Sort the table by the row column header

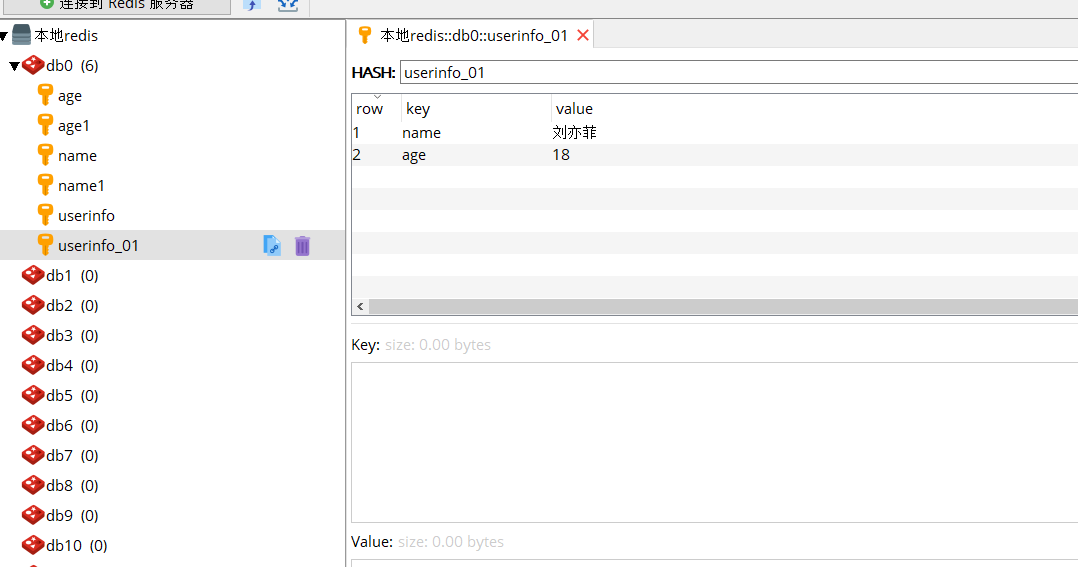[370, 108]
